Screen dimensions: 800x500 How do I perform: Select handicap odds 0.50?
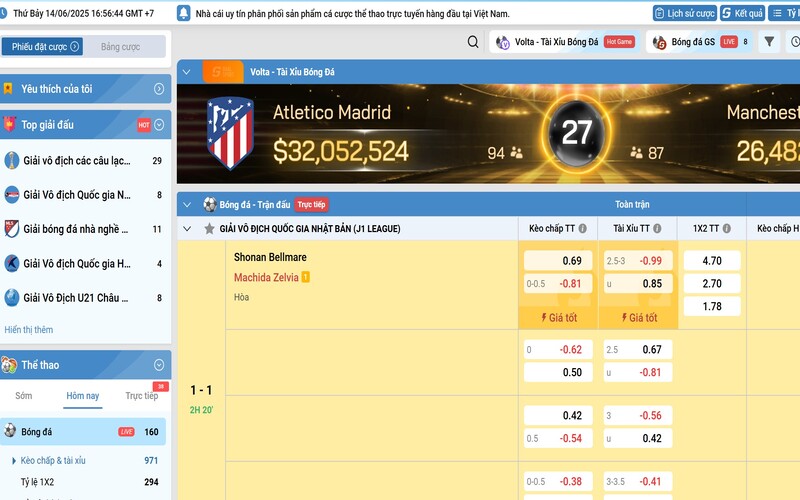(558, 372)
